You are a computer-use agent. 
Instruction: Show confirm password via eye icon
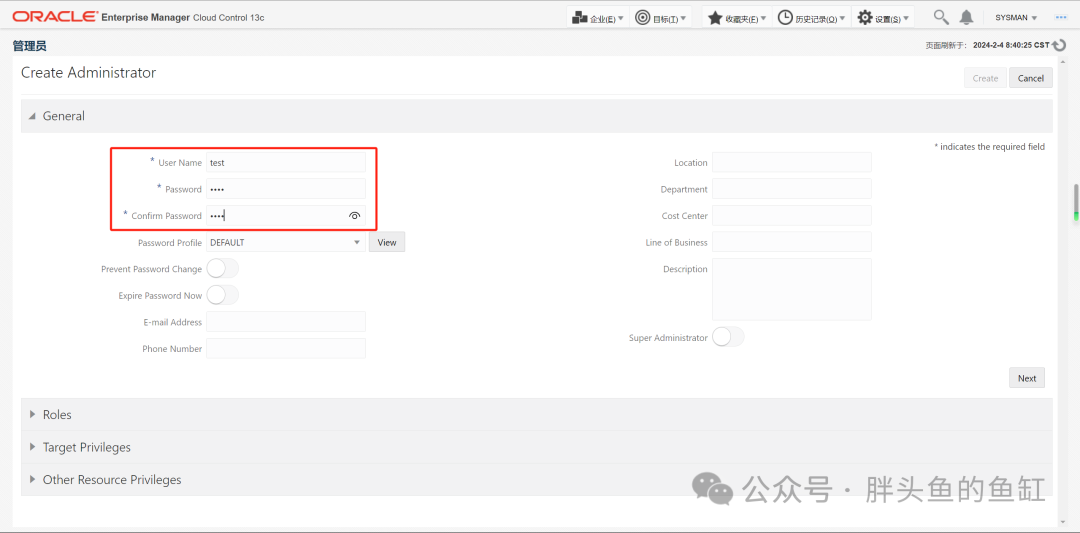pyautogui.click(x=354, y=216)
